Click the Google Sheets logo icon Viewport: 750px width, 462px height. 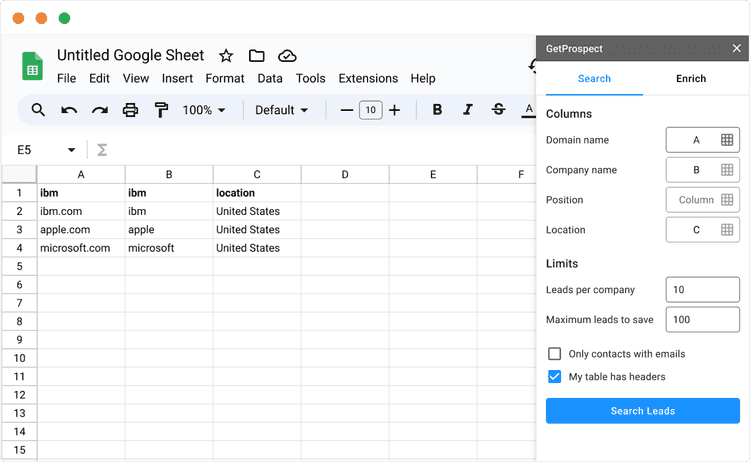33,66
